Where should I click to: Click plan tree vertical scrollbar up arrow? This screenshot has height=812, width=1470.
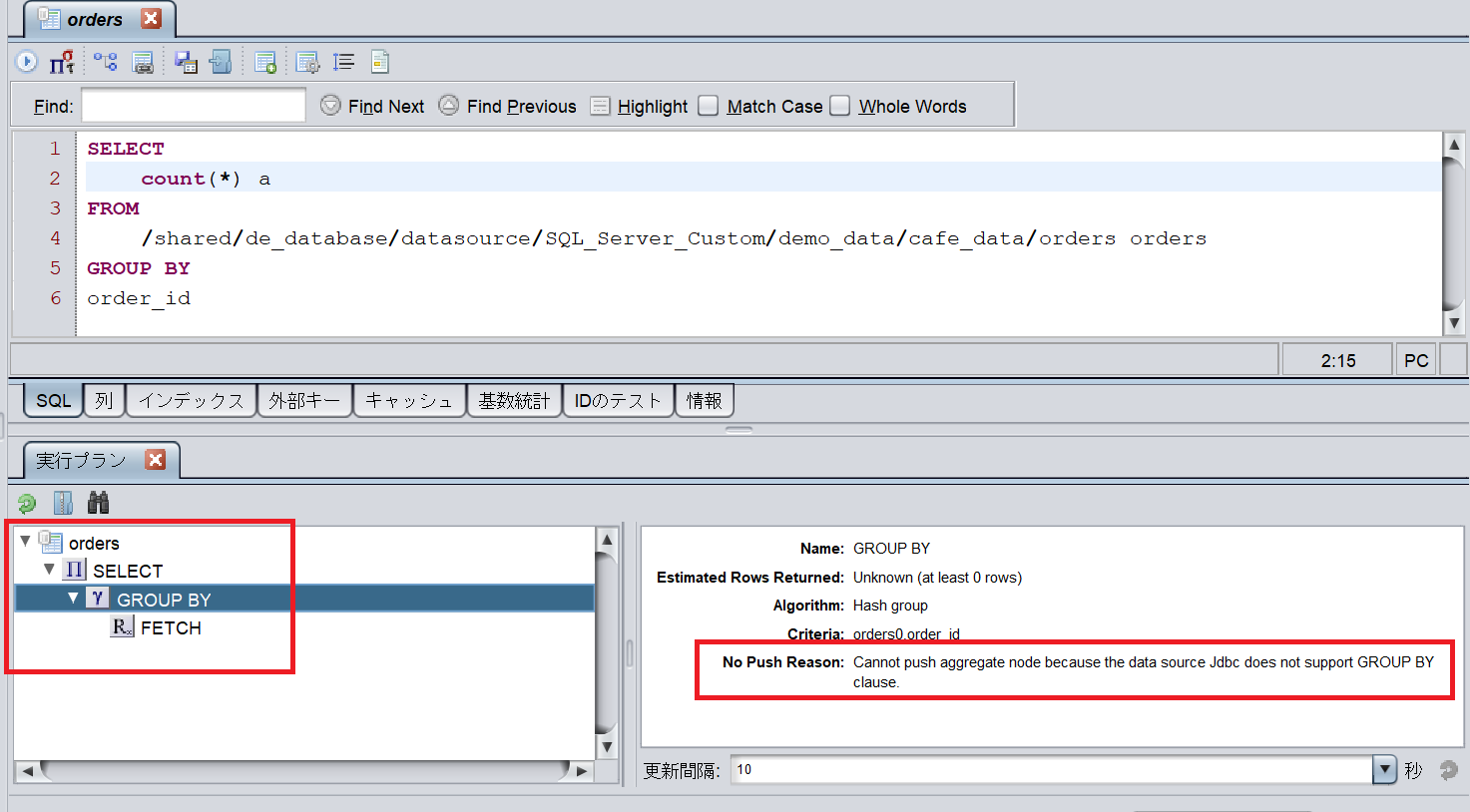[x=606, y=540]
